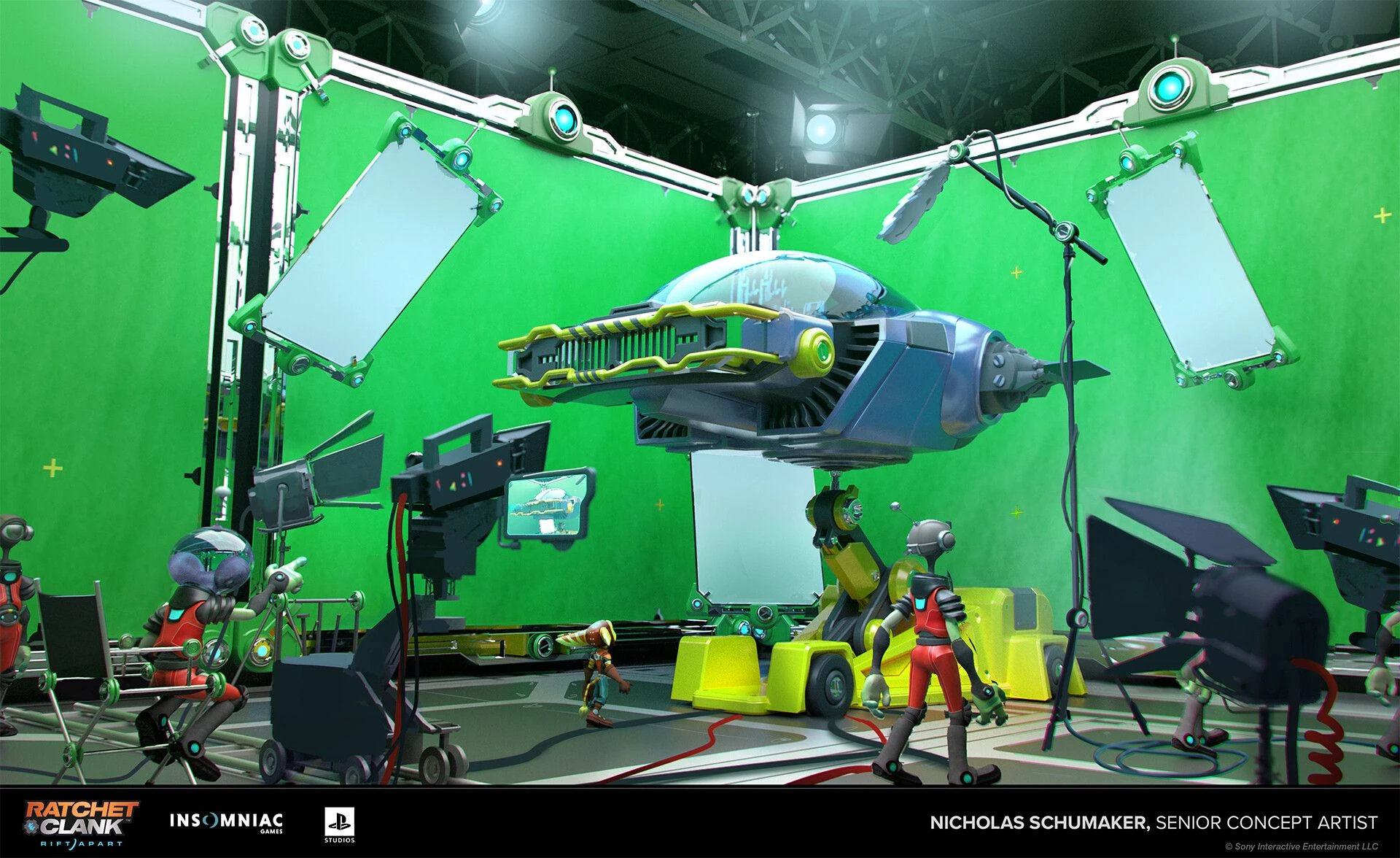The width and height of the screenshot is (1400, 858).
Task: Click the Sony Interactive Entertainment copyright text
Action: coord(1302,846)
